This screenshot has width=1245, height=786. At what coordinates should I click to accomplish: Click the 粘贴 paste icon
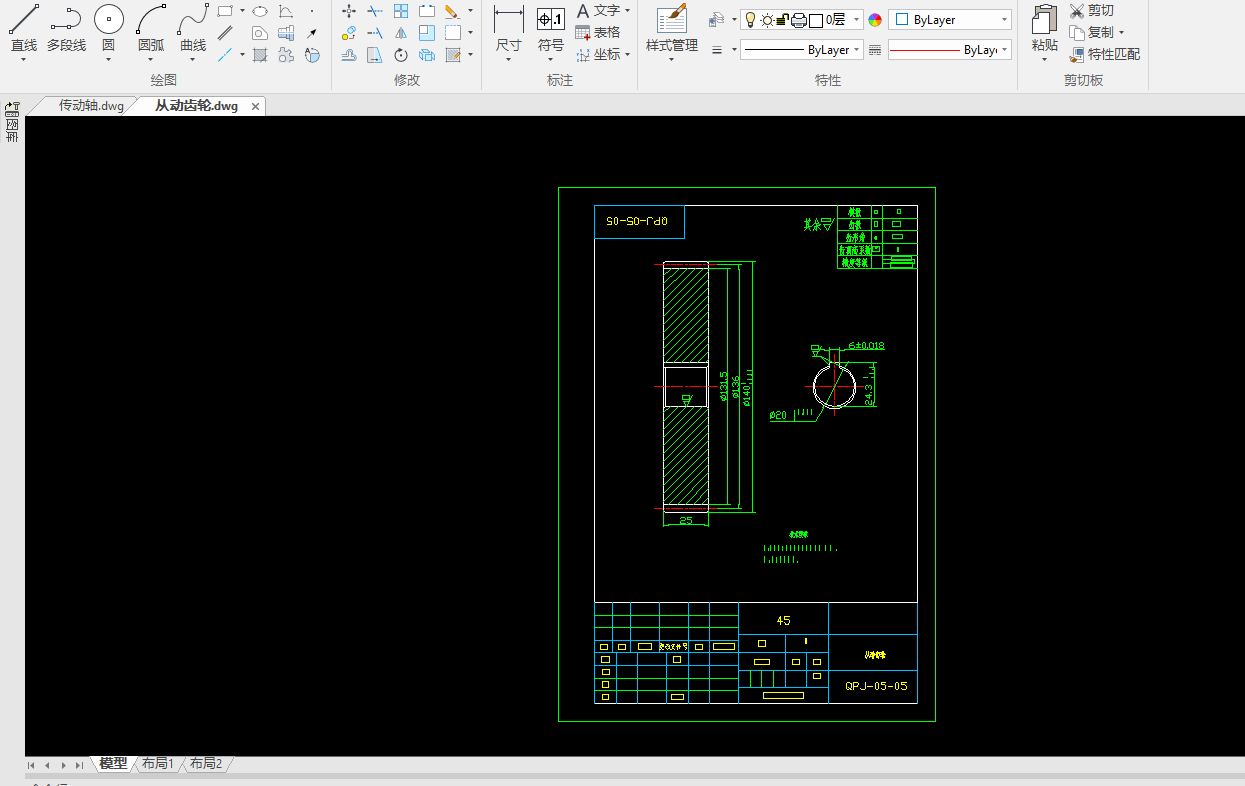(1044, 20)
